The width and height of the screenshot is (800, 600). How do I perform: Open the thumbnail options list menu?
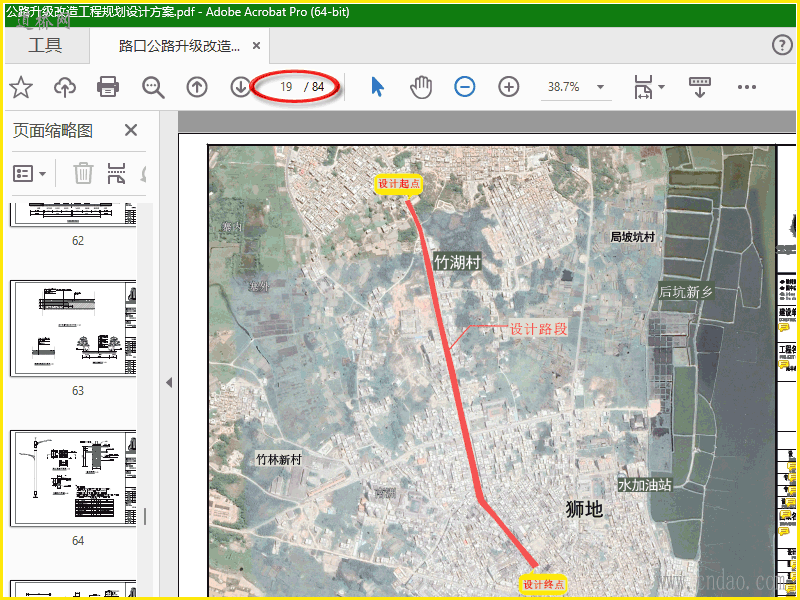29,173
